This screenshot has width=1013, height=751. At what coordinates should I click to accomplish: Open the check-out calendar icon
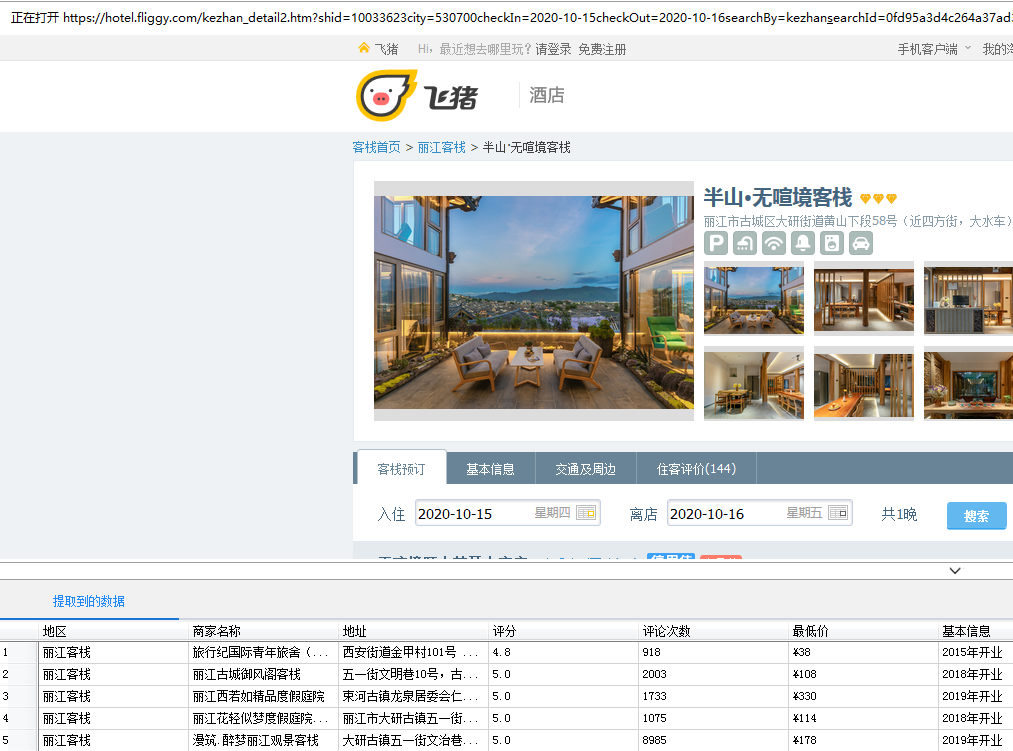[838, 513]
